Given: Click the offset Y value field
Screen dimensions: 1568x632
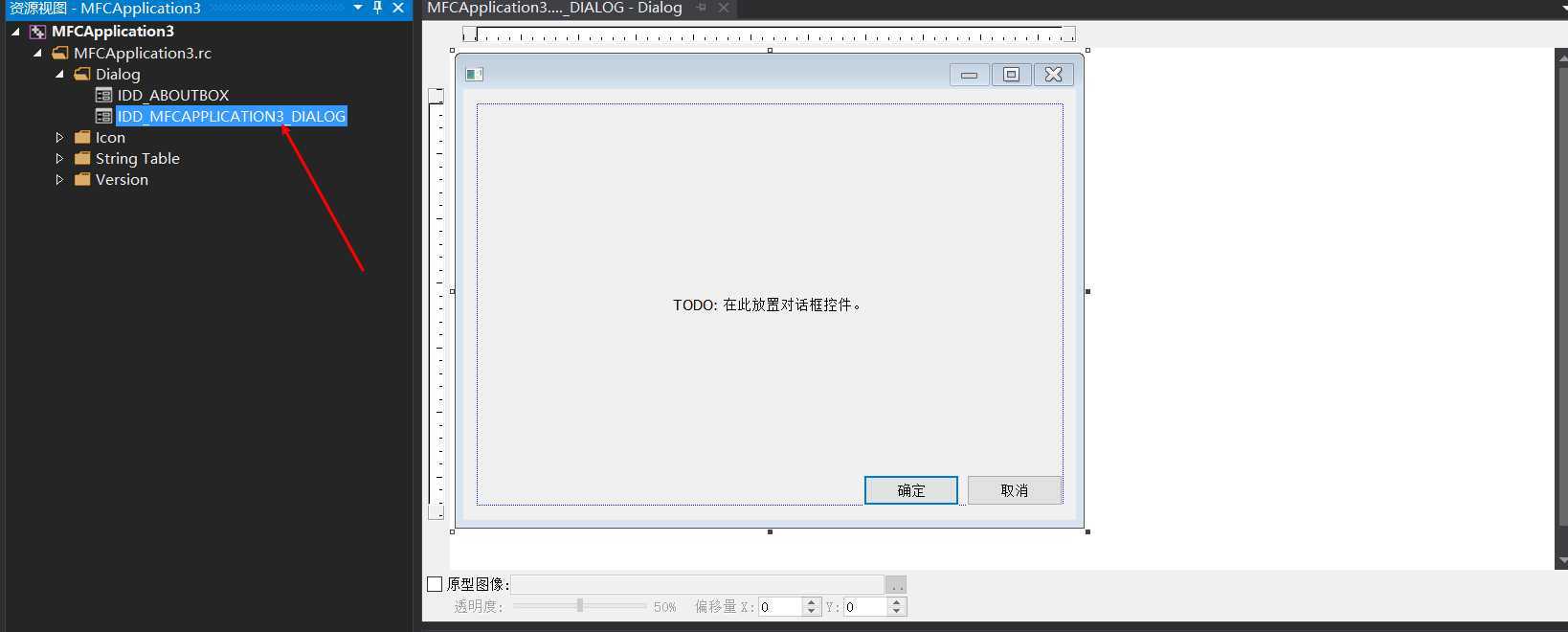Looking at the screenshot, I should (865, 607).
